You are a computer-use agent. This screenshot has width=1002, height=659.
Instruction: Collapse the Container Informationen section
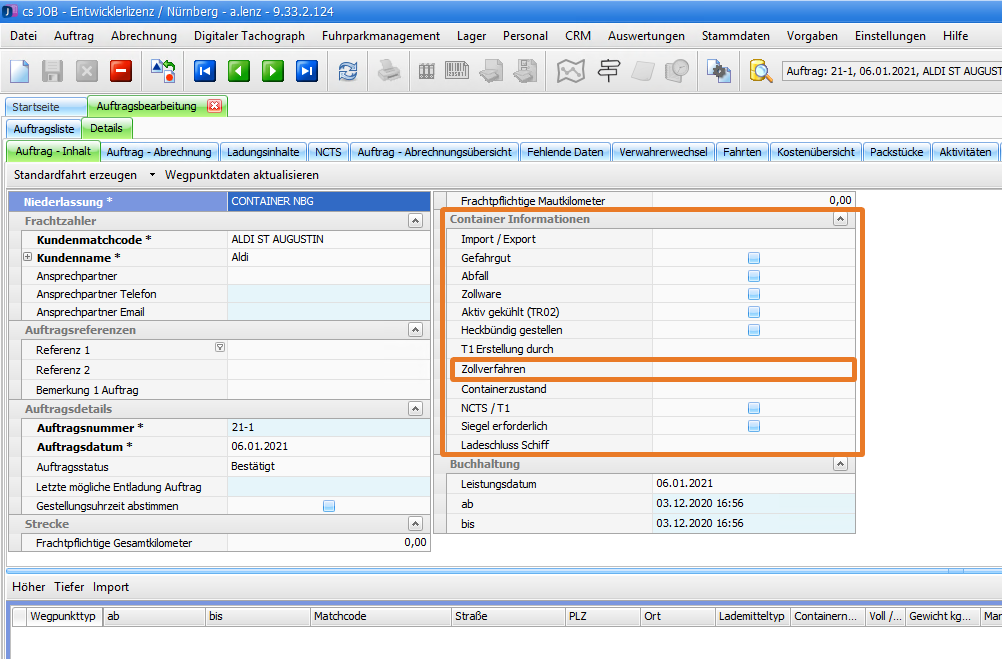tap(840, 219)
